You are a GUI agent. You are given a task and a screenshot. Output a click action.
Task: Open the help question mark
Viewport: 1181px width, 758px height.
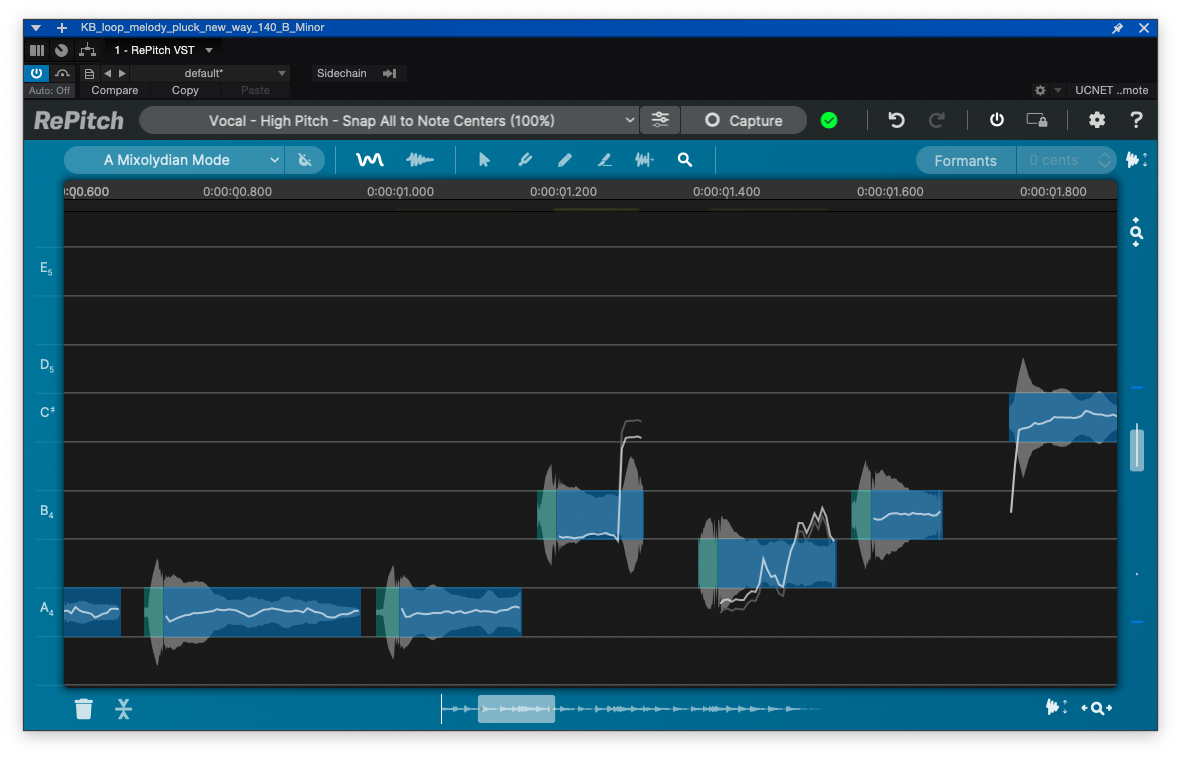click(x=1137, y=120)
